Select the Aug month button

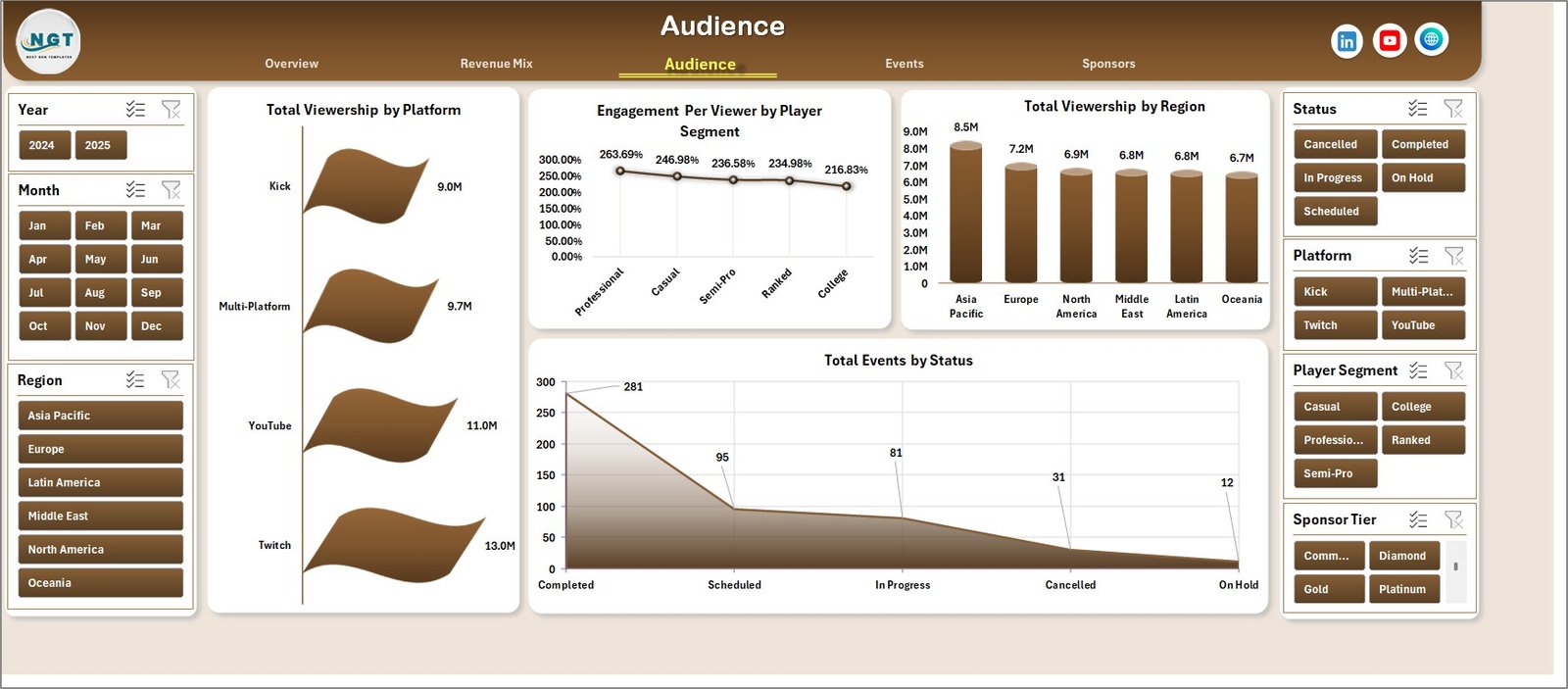(101, 292)
